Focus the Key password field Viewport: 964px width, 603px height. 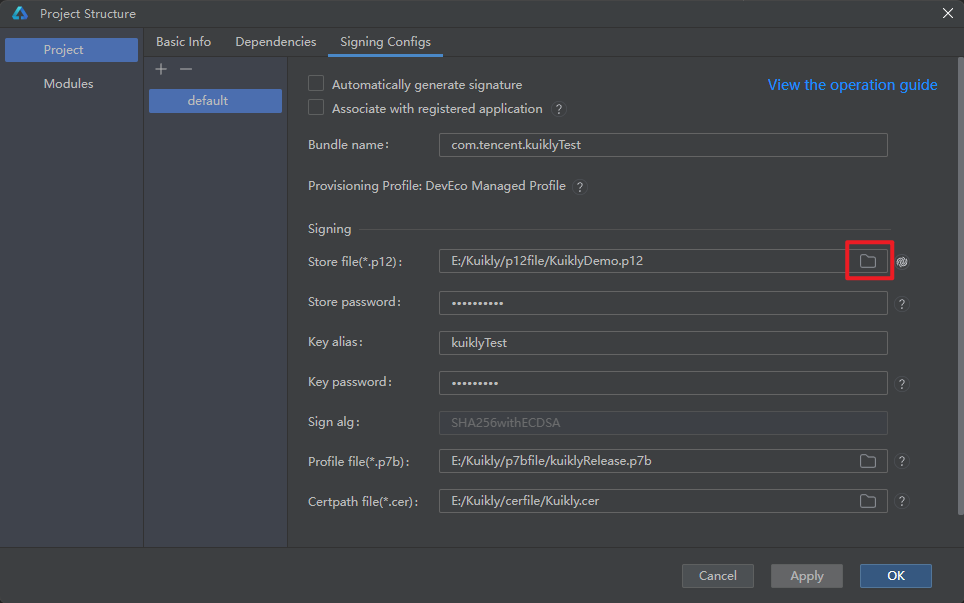663,383
